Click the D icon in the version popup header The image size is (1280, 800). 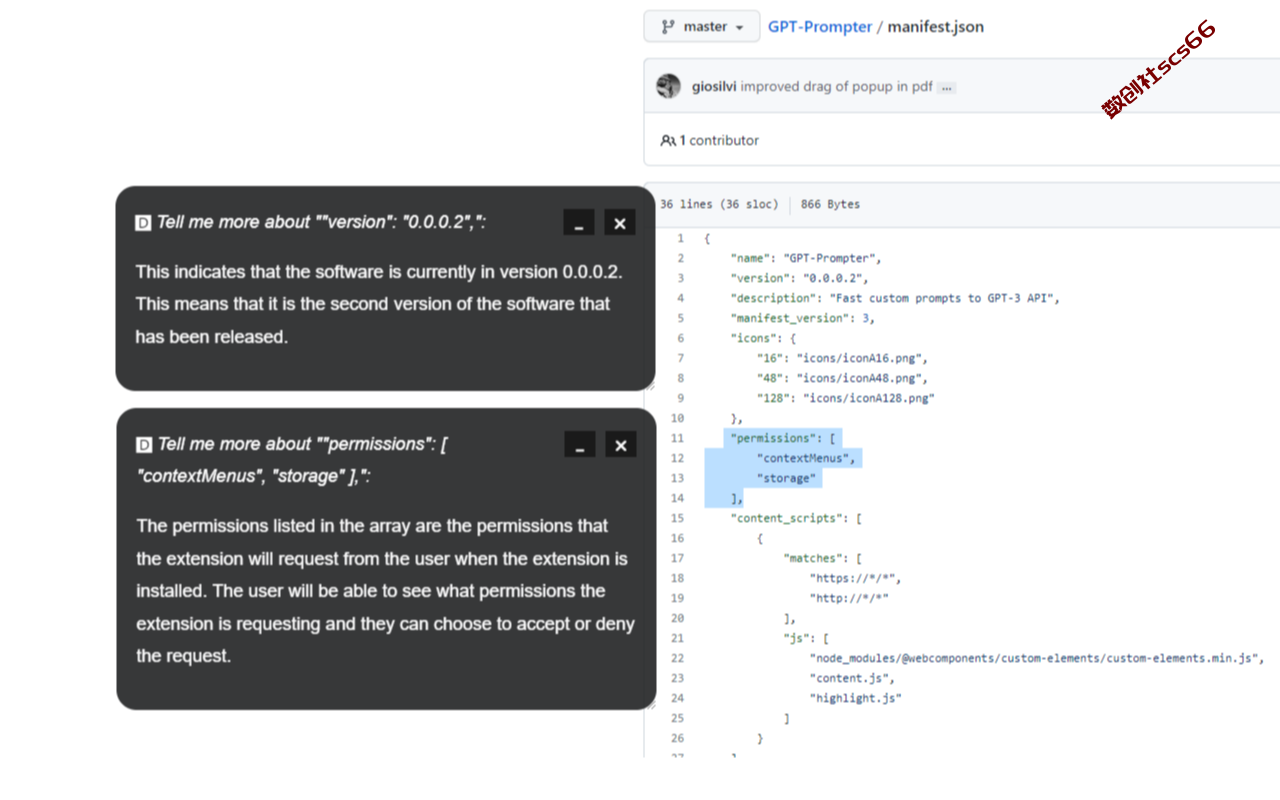pos(143,223)
